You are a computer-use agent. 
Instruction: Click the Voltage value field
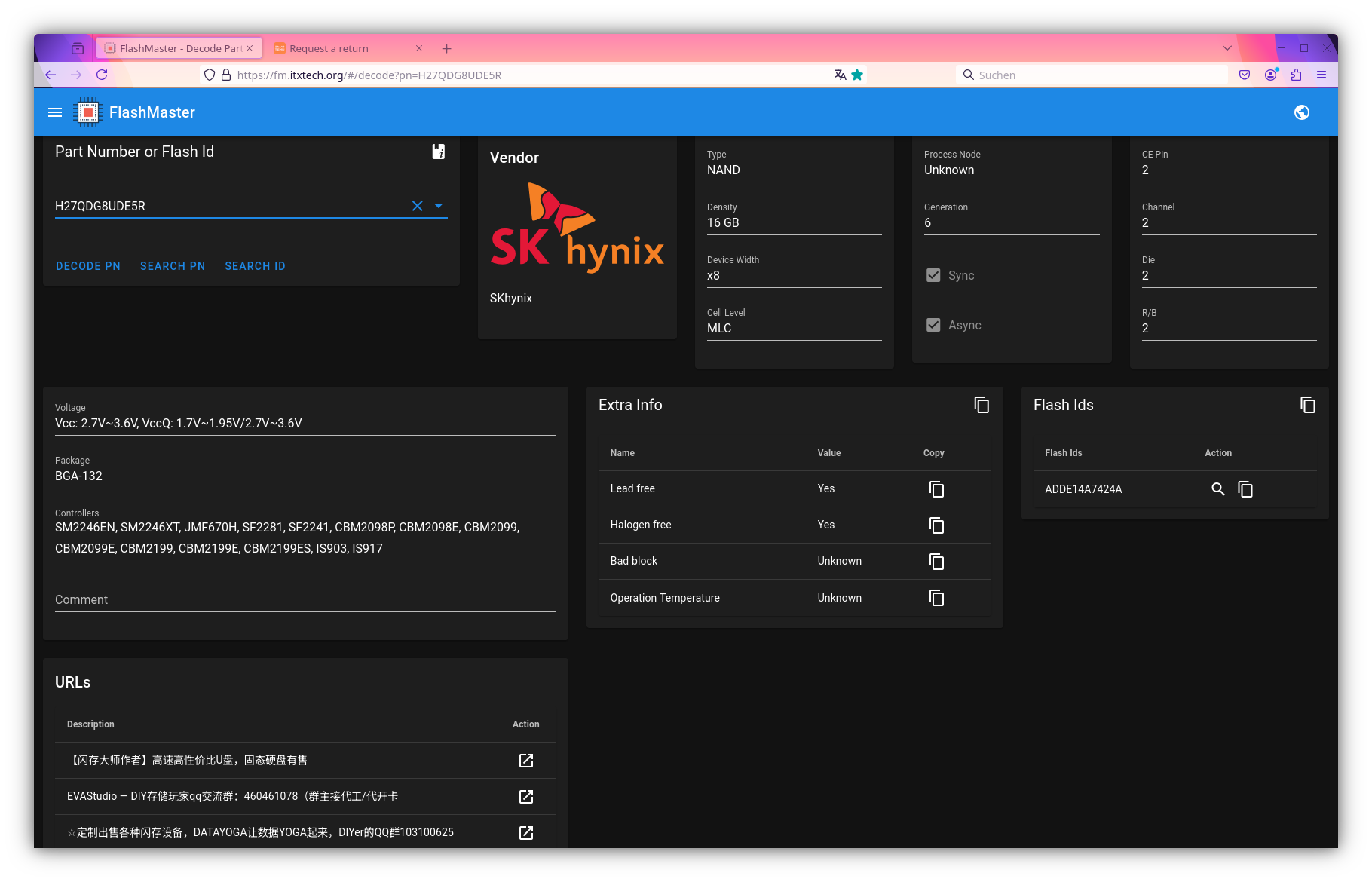click(305, 424)
